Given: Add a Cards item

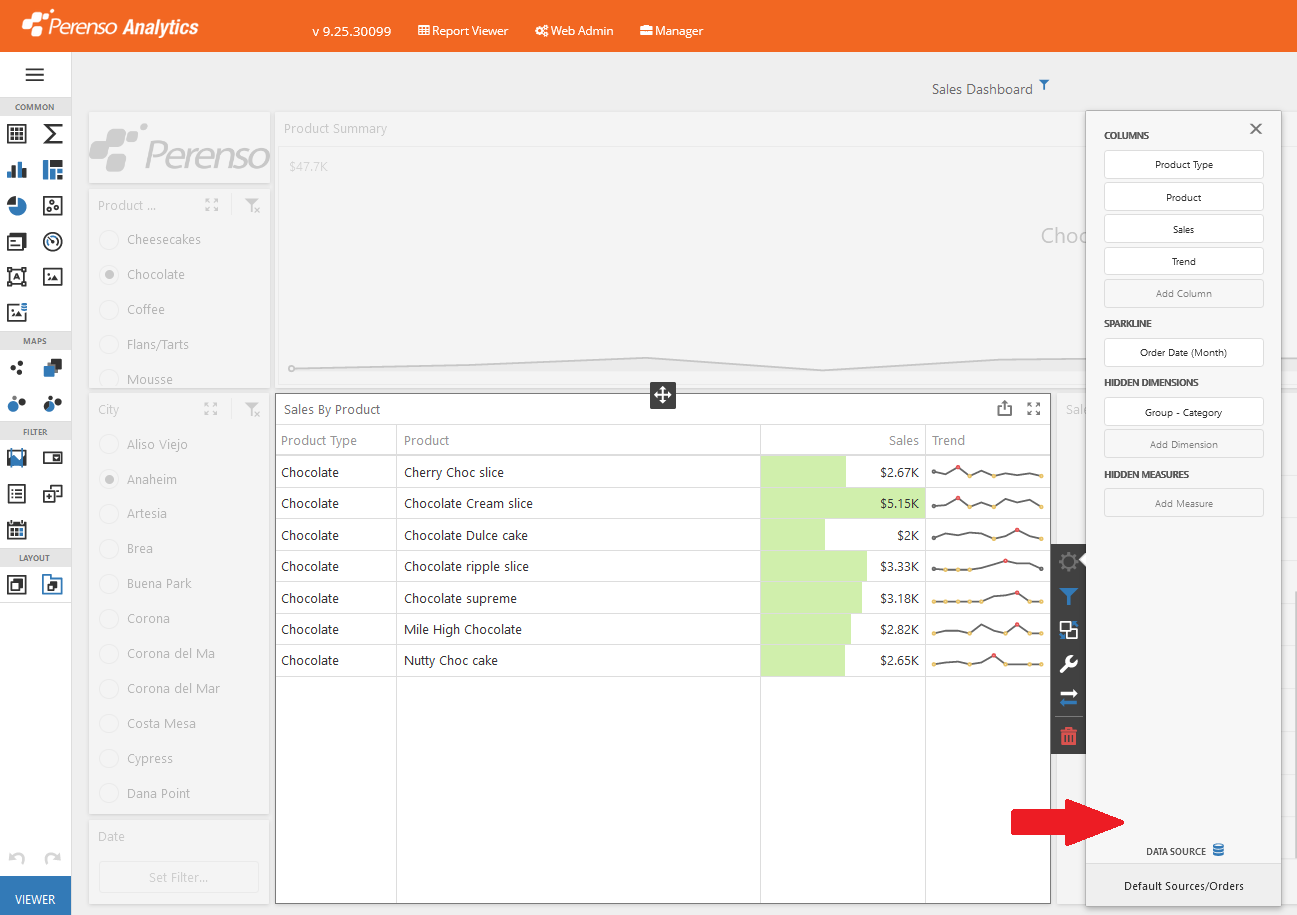Looking at the screenshot, I should (17, 241).
